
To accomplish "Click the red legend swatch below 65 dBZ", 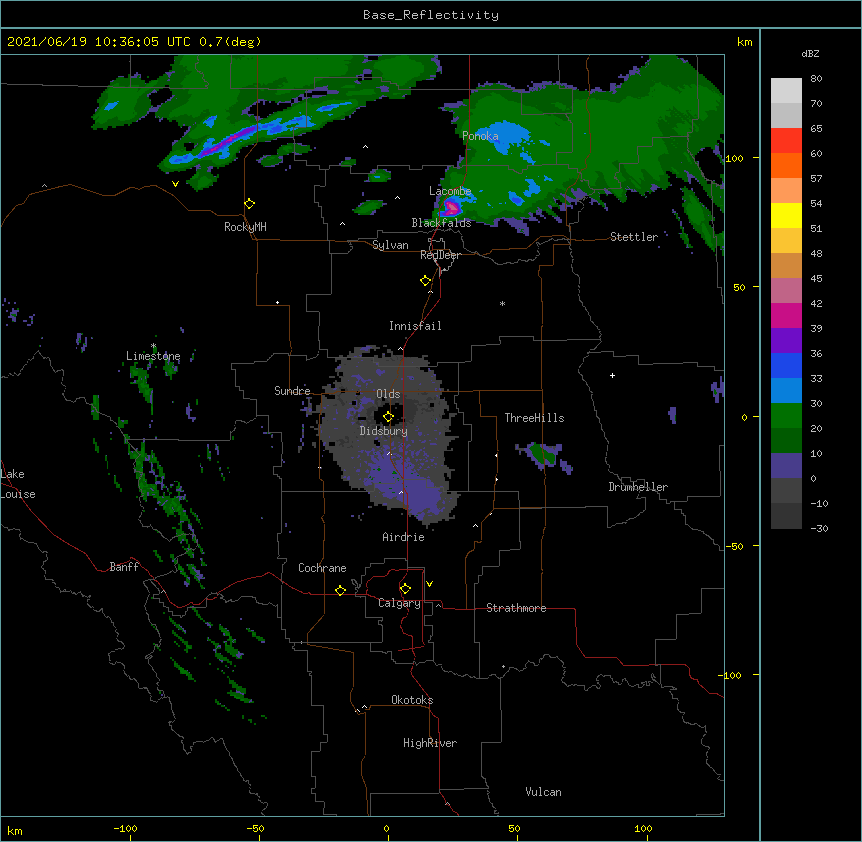I will (x=786, y=141).
